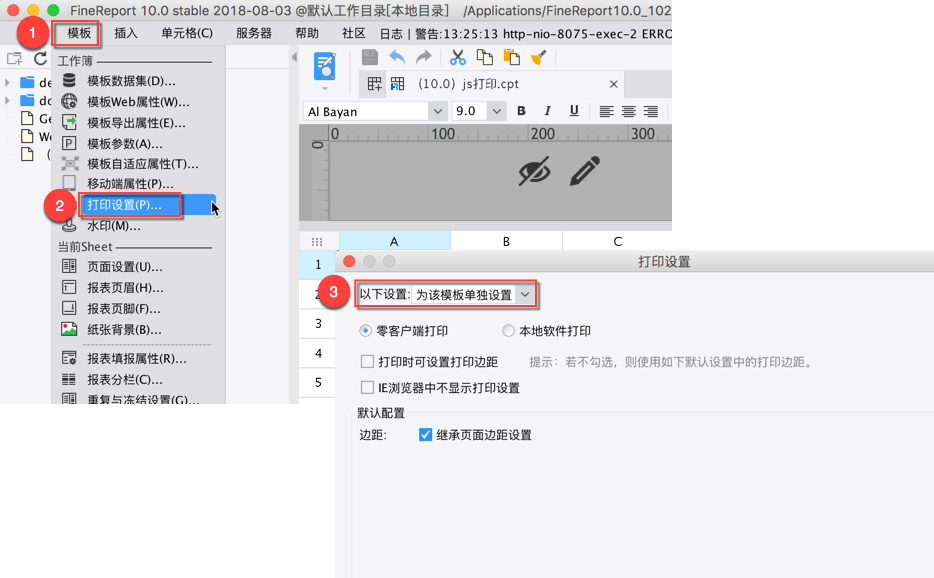
Task: Align text center
Action: coord(628,111)
